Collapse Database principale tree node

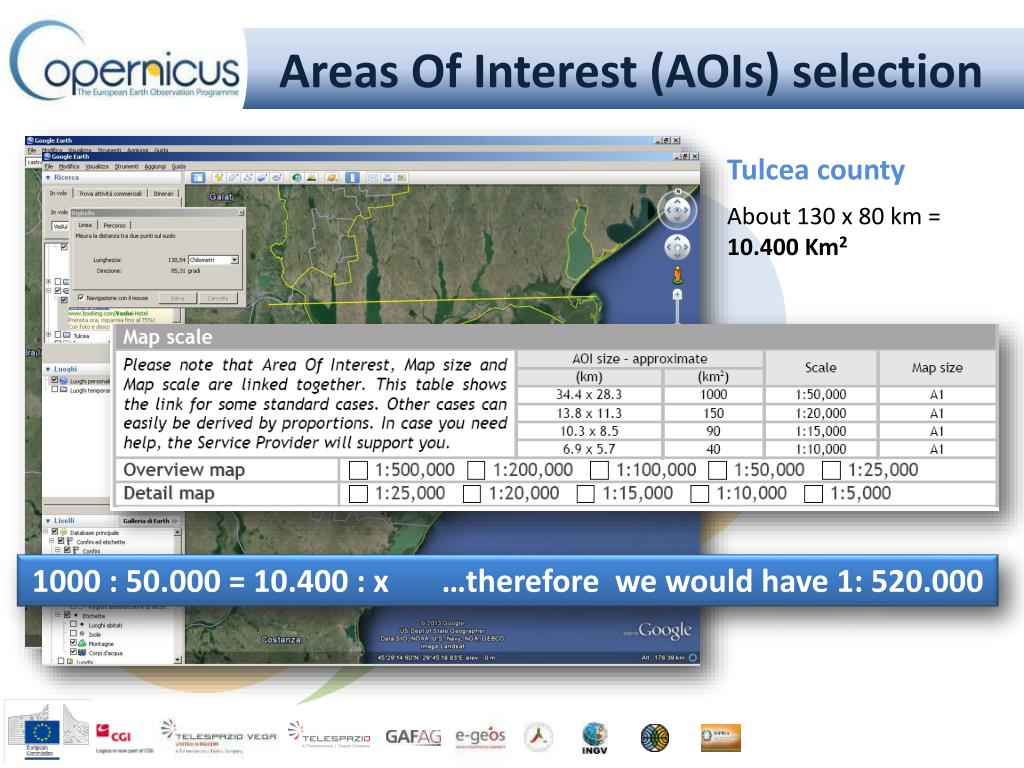click(47, 532)
